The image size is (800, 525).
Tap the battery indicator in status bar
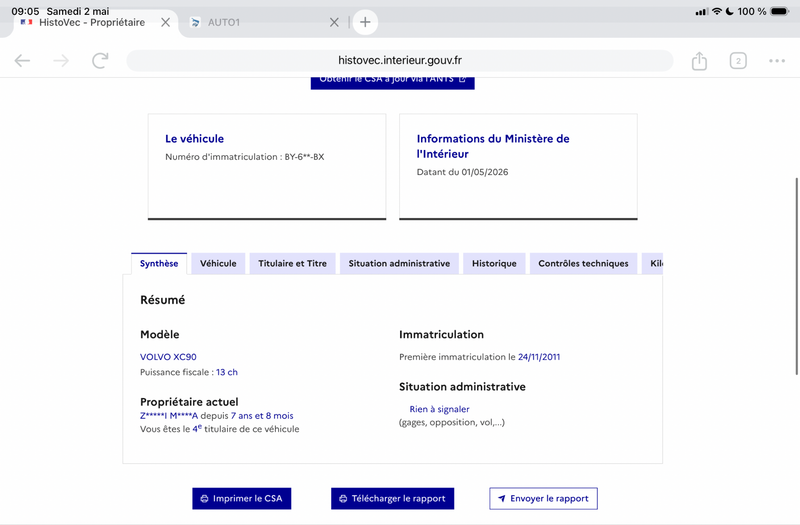[x=780, y=11]
